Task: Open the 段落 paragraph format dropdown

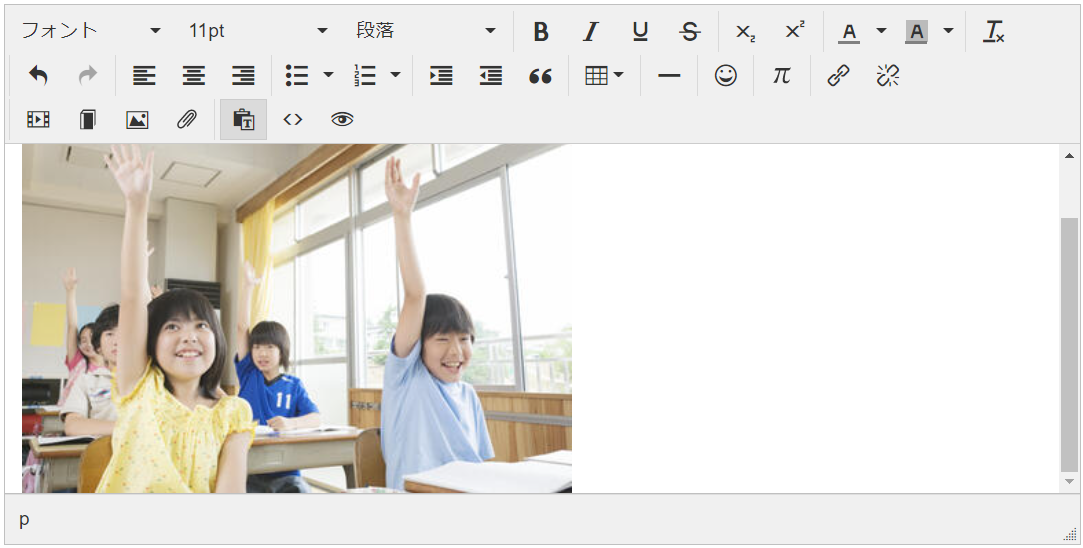Action: [425, 31]
